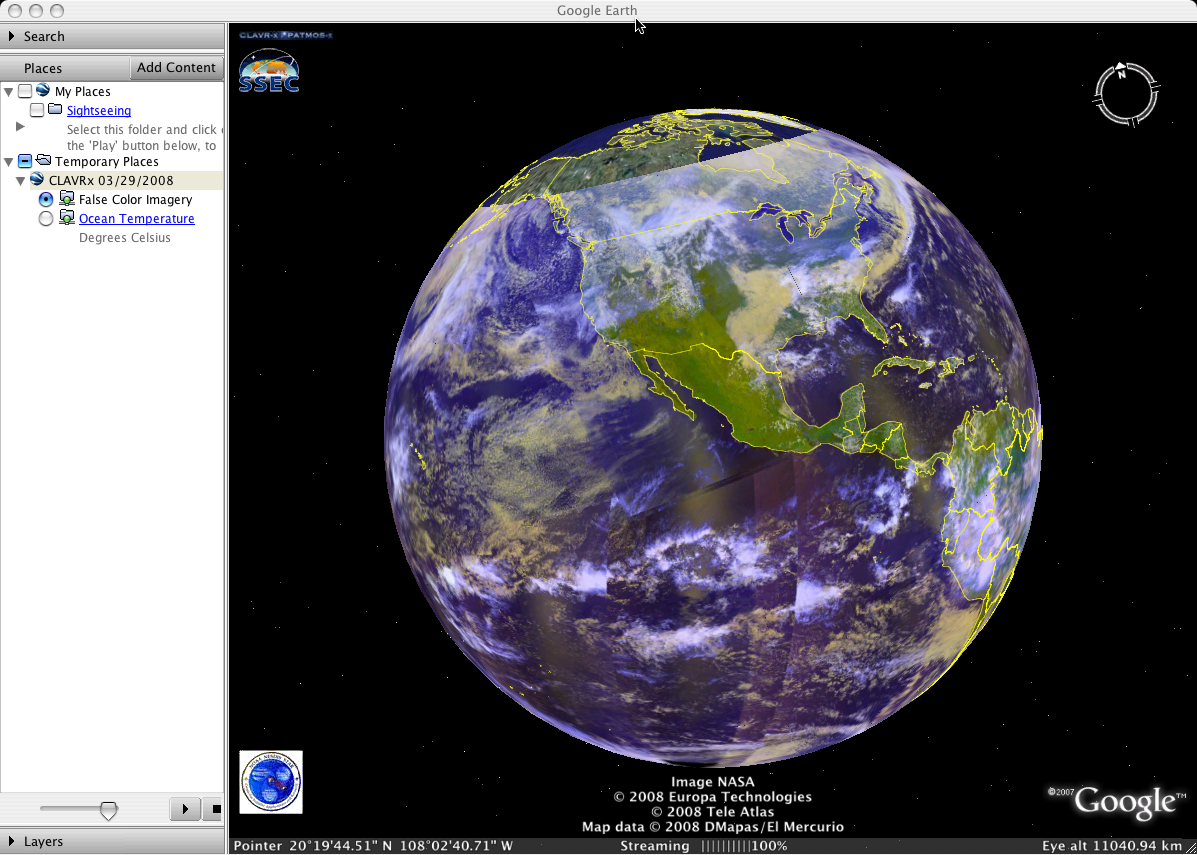Image resolution: width=1197 pixels, height=855 pixels.
Task: Click the compass north indicator ring
Action: pos(1127,95)
